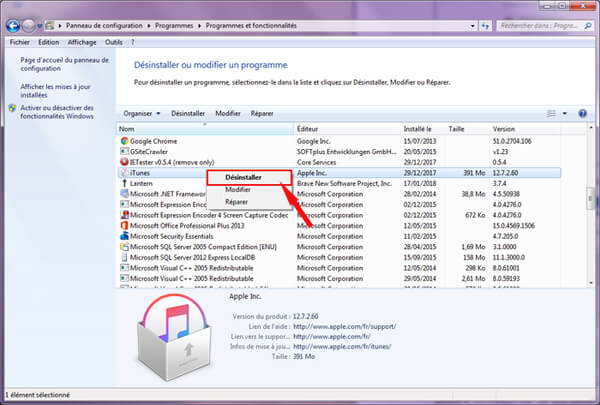Open the help question mark icon
The width and height of the screenshot is (600, 405).
pyautogui.click(x=581, y=113)
